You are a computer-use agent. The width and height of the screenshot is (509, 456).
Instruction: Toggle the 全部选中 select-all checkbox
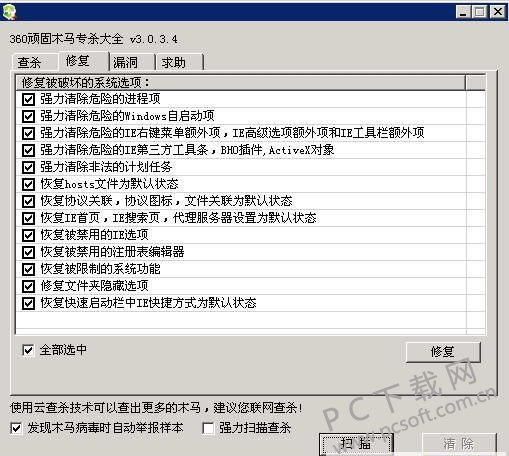coord(28,350)
